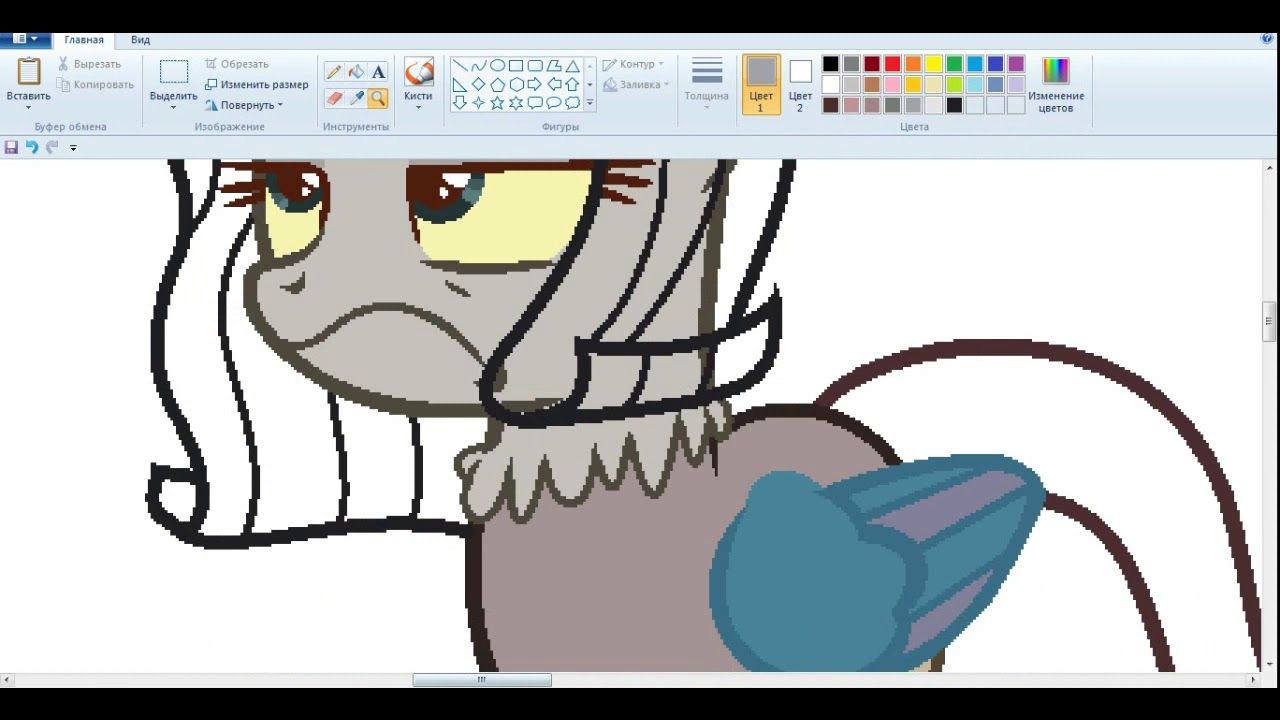Choose the curve shape
This screenshot has height=720, width=1280.
coord(478,66)
